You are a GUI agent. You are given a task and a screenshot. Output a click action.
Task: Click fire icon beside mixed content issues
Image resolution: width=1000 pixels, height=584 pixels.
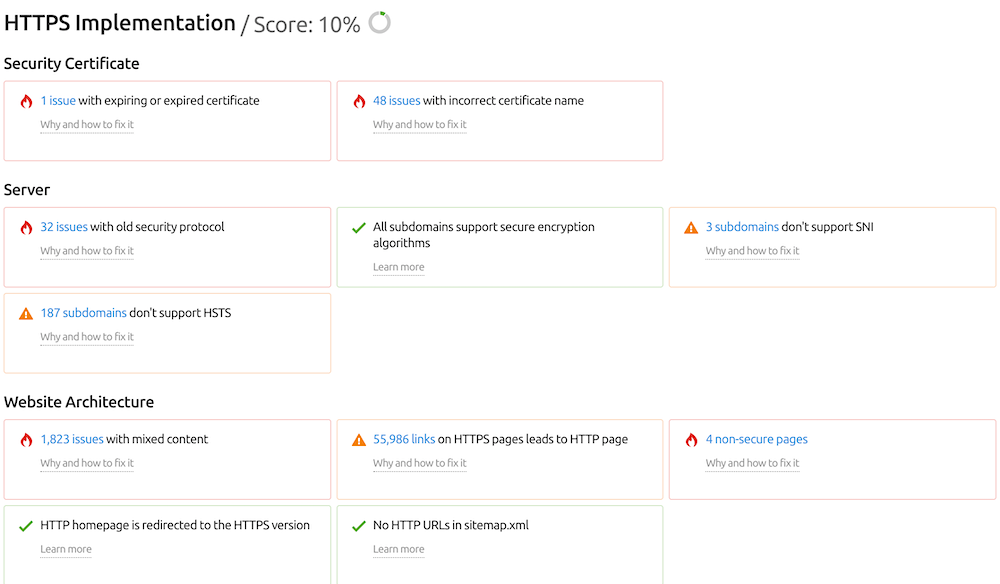26,440
